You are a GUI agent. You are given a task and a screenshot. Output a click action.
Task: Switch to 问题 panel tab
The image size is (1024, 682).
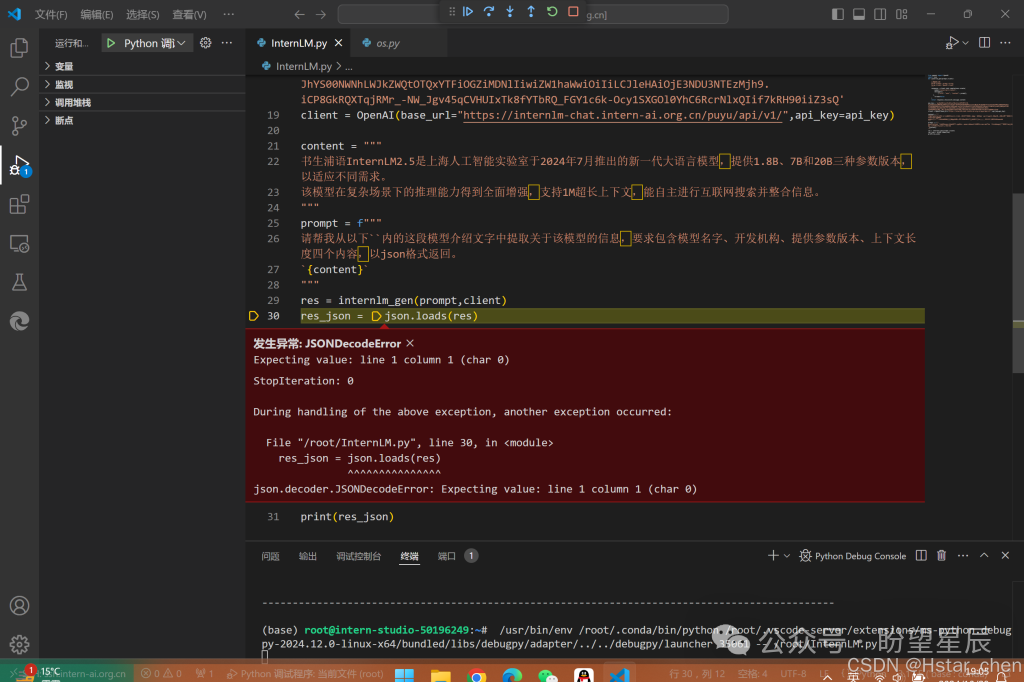coord(270,556)
